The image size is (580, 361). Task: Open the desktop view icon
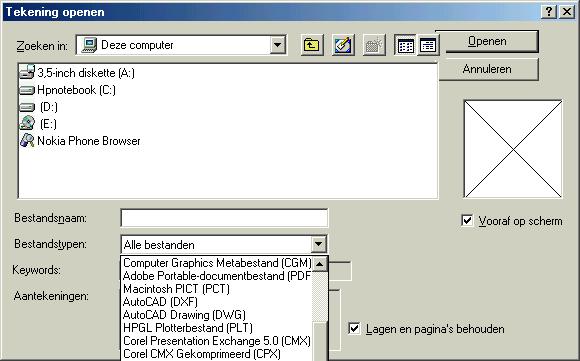pos(343,45)
